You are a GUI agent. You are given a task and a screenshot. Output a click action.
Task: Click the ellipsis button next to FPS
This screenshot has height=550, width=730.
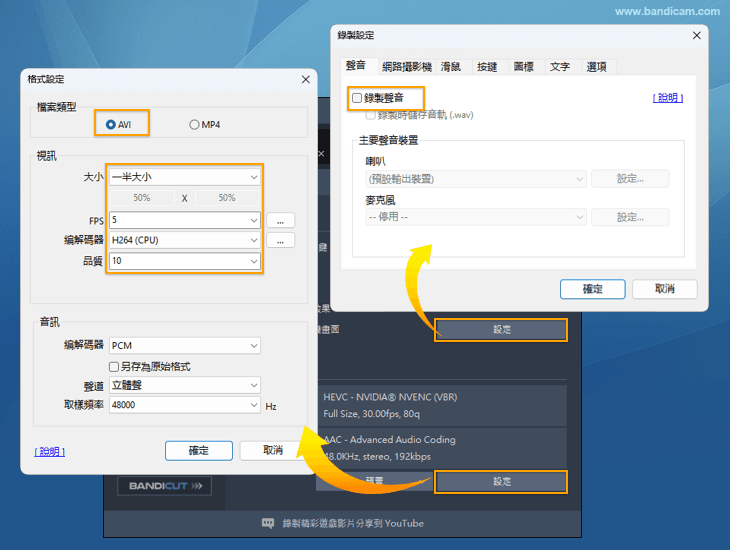tap(281, 220)
